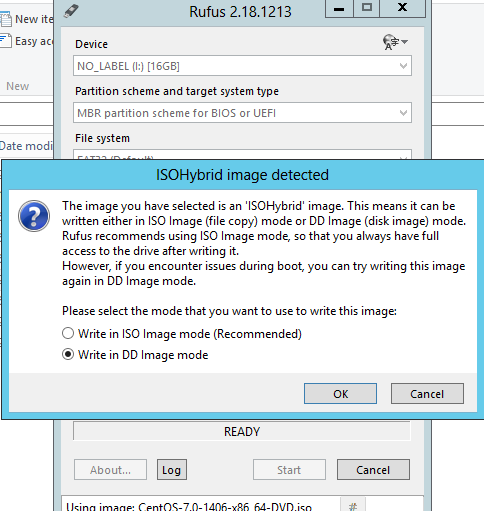The height and width of the screenshot is (511, 484).
Task: Click the READY progress bar
Action: coord(242,431)
